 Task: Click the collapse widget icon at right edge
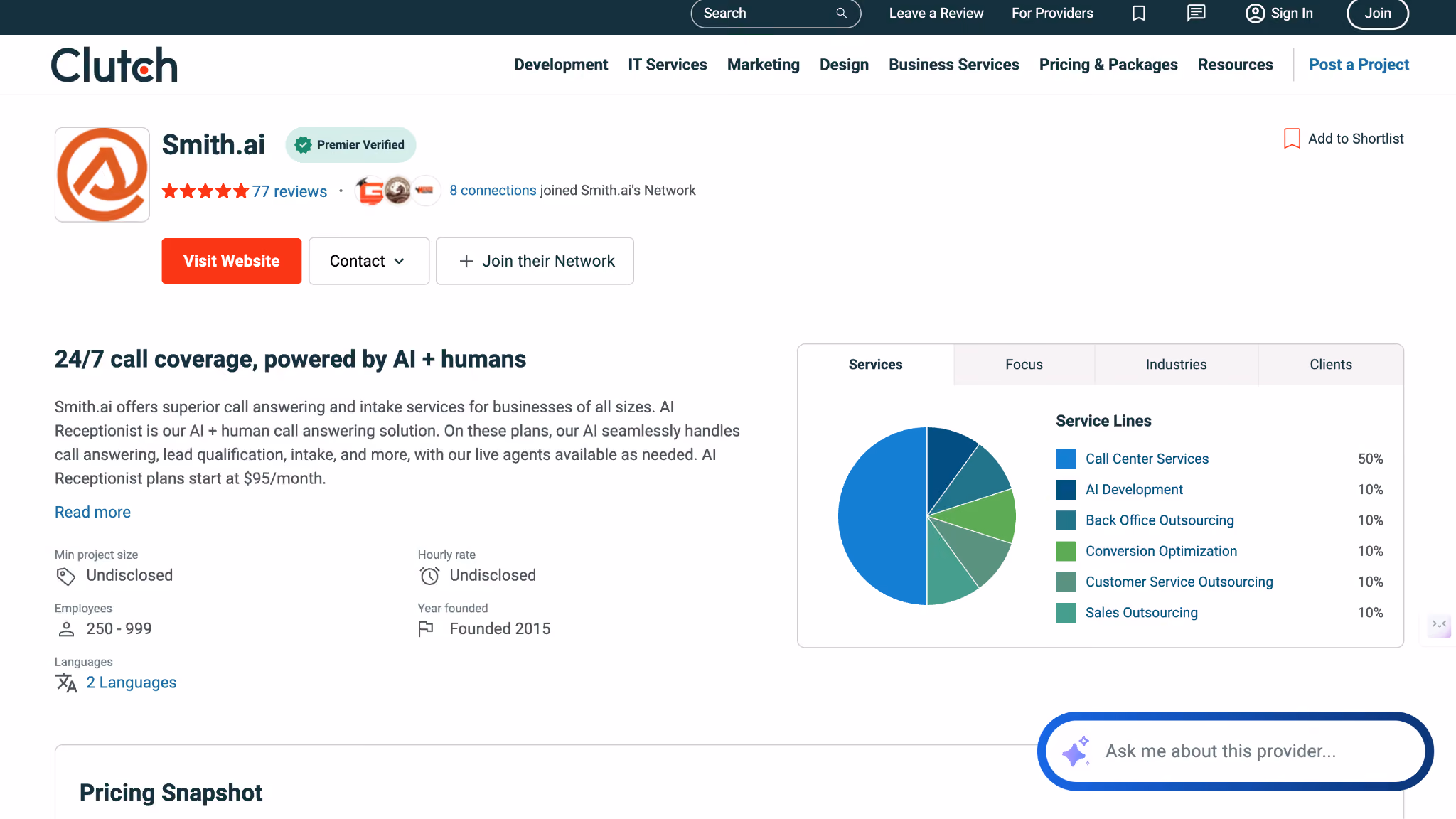coord(1440,625)
